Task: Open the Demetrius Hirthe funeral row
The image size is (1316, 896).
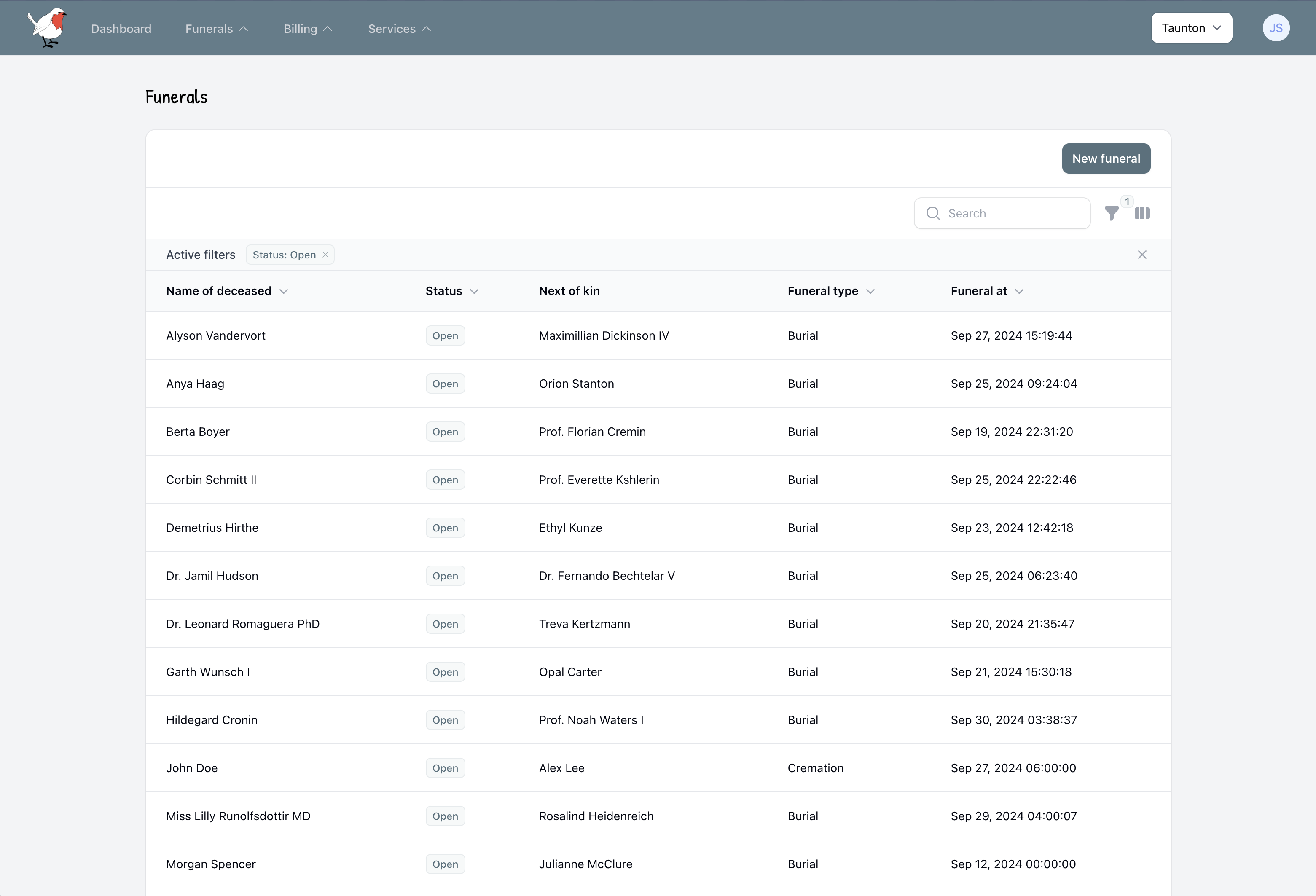Action: click(x=658, y=528)
